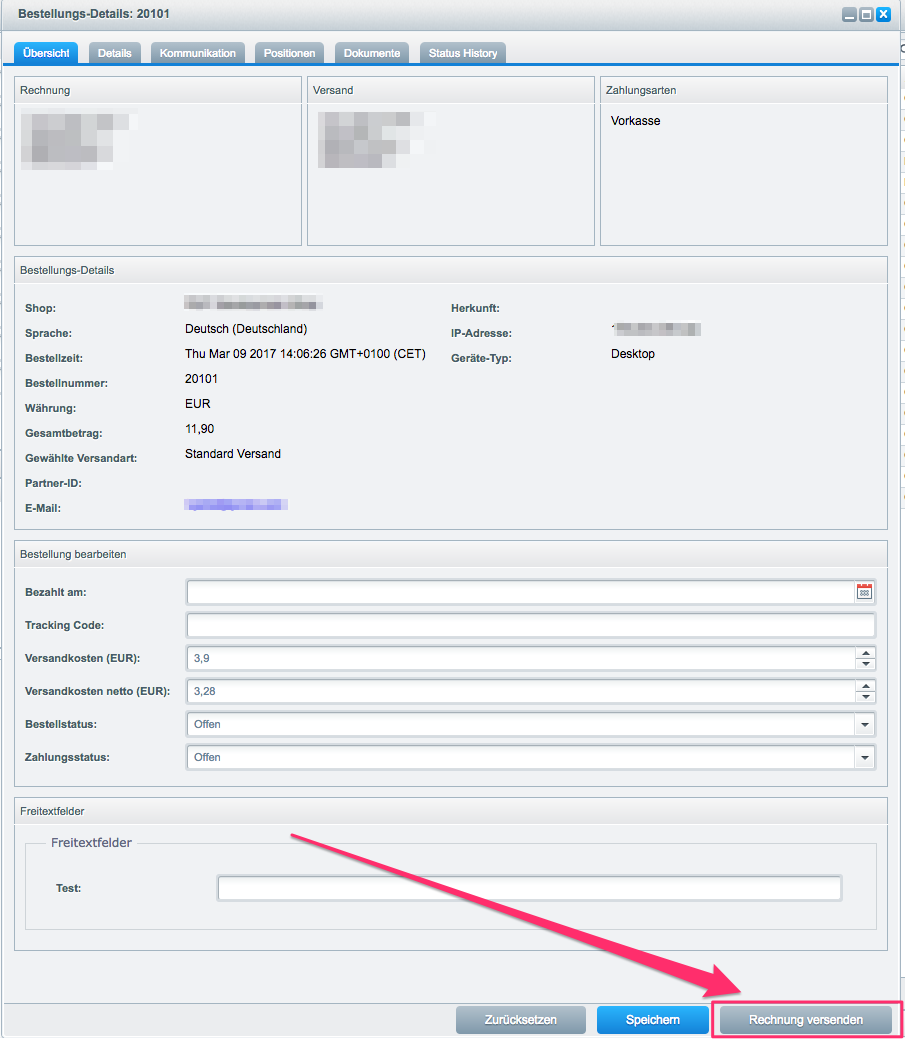Screen dimensions: 905x1039
Task: Click the Zurücksetzen button
Action: tap(521, 1020)
